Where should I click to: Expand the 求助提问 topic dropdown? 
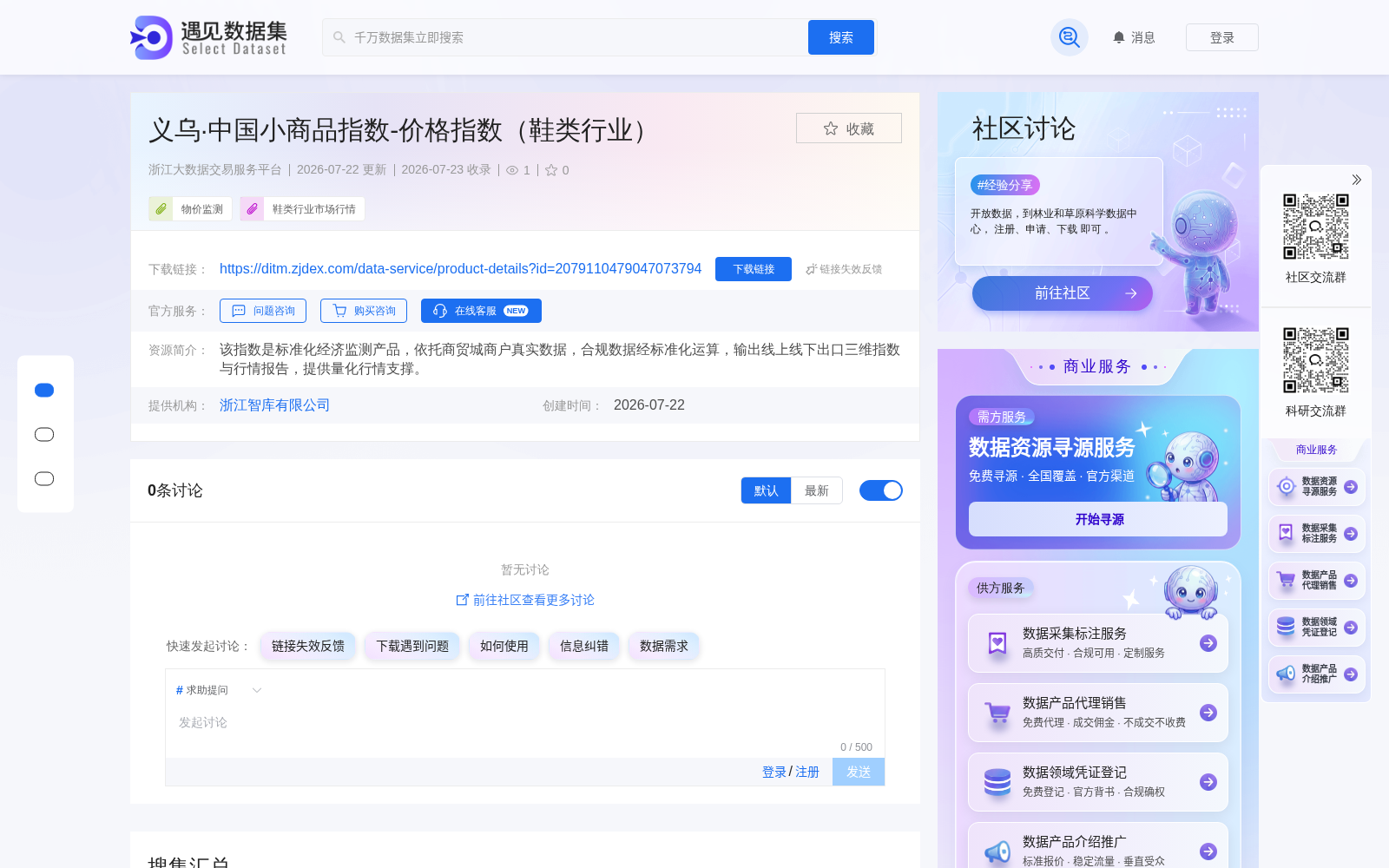pos(219,690)
